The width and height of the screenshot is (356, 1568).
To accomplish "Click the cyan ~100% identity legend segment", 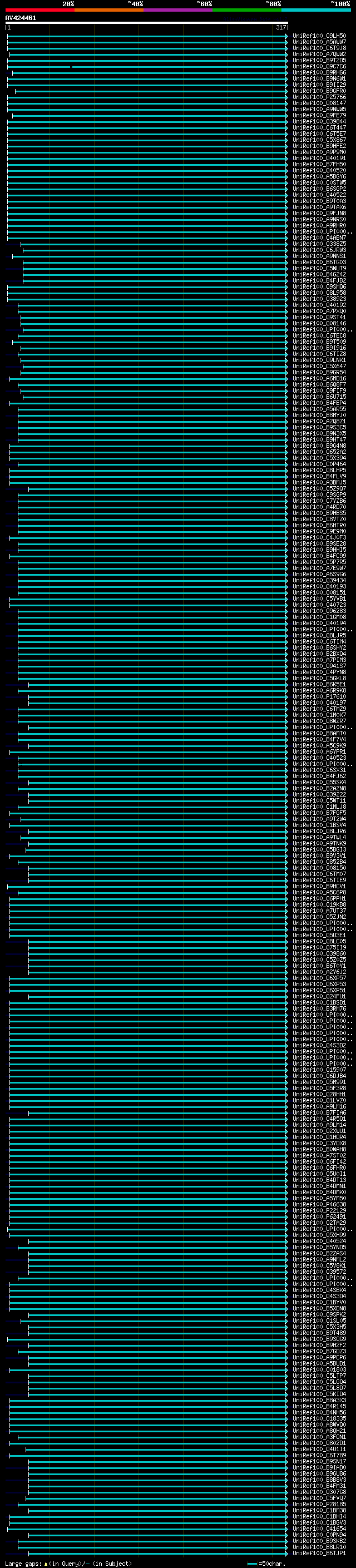I will coord(316,10).
